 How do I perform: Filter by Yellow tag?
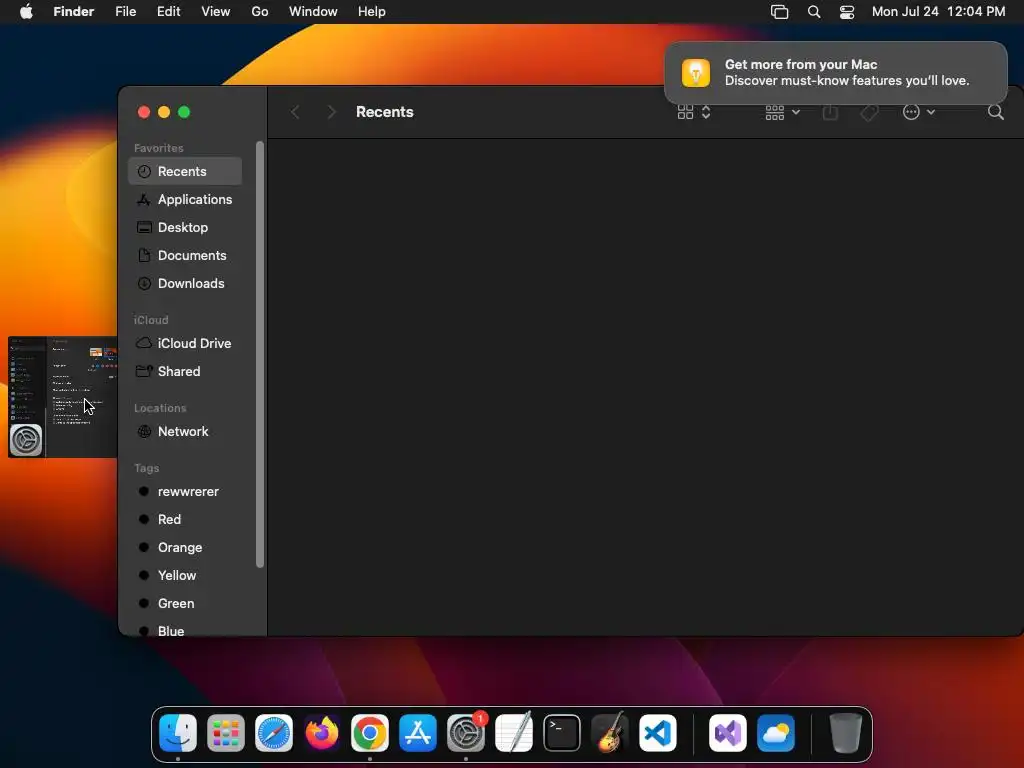click(185, 575)
